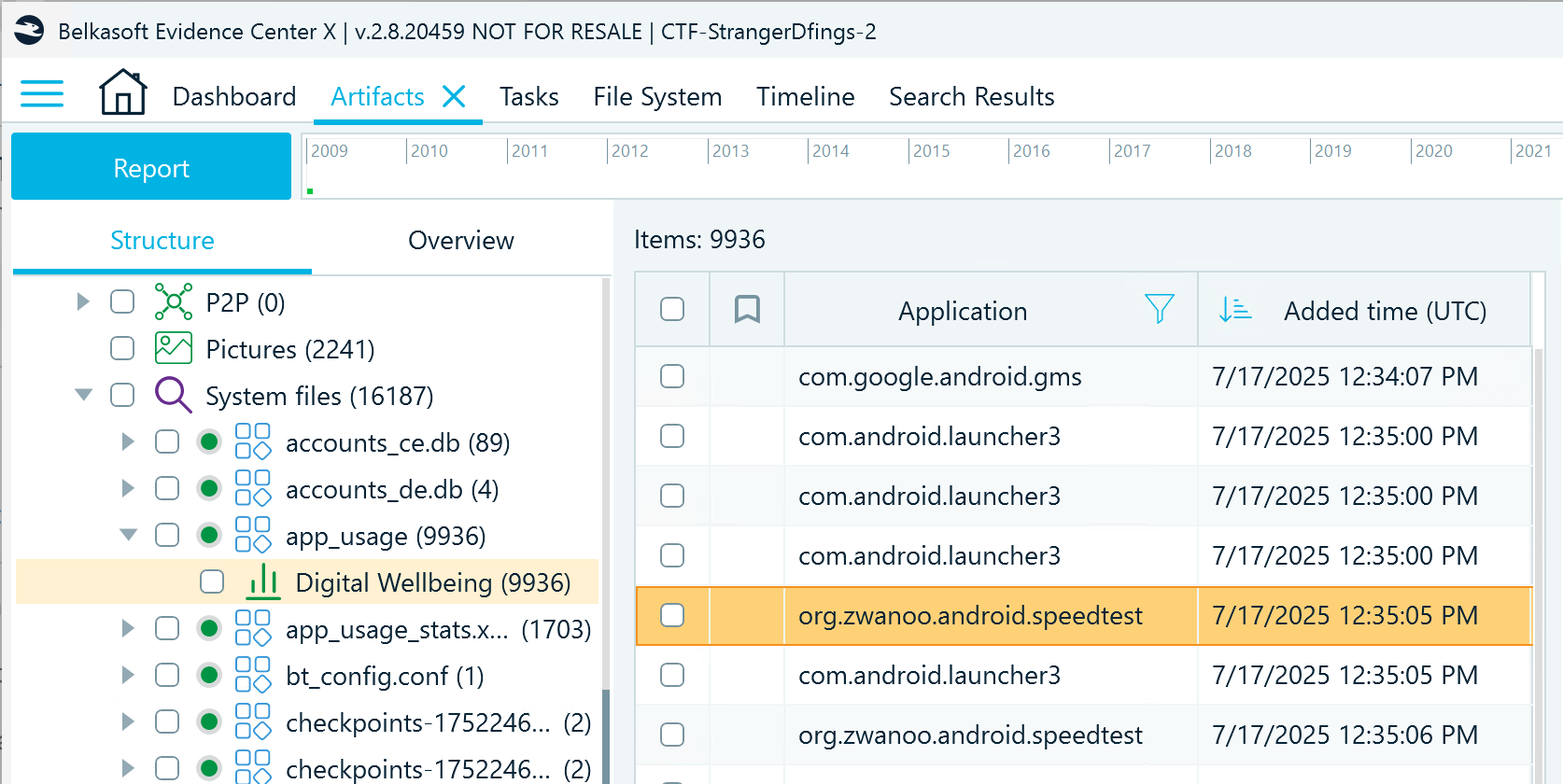Click the sort order icon by Added time
The image size is (1563, 784).
point(1234,309)
